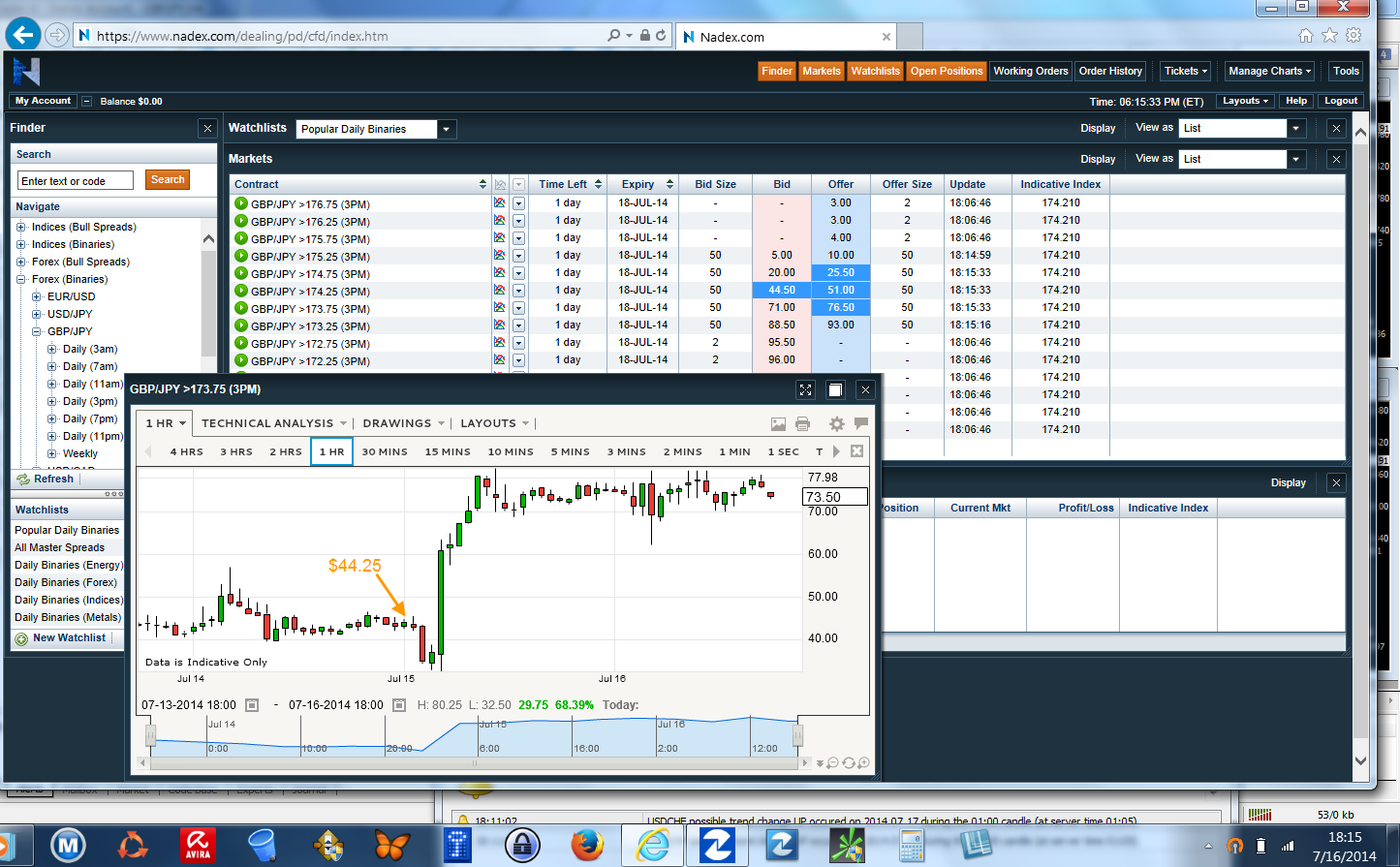
Task: Click the zoom out magnifier on chart
Action: pyautogui.click(x=833, y=763)
